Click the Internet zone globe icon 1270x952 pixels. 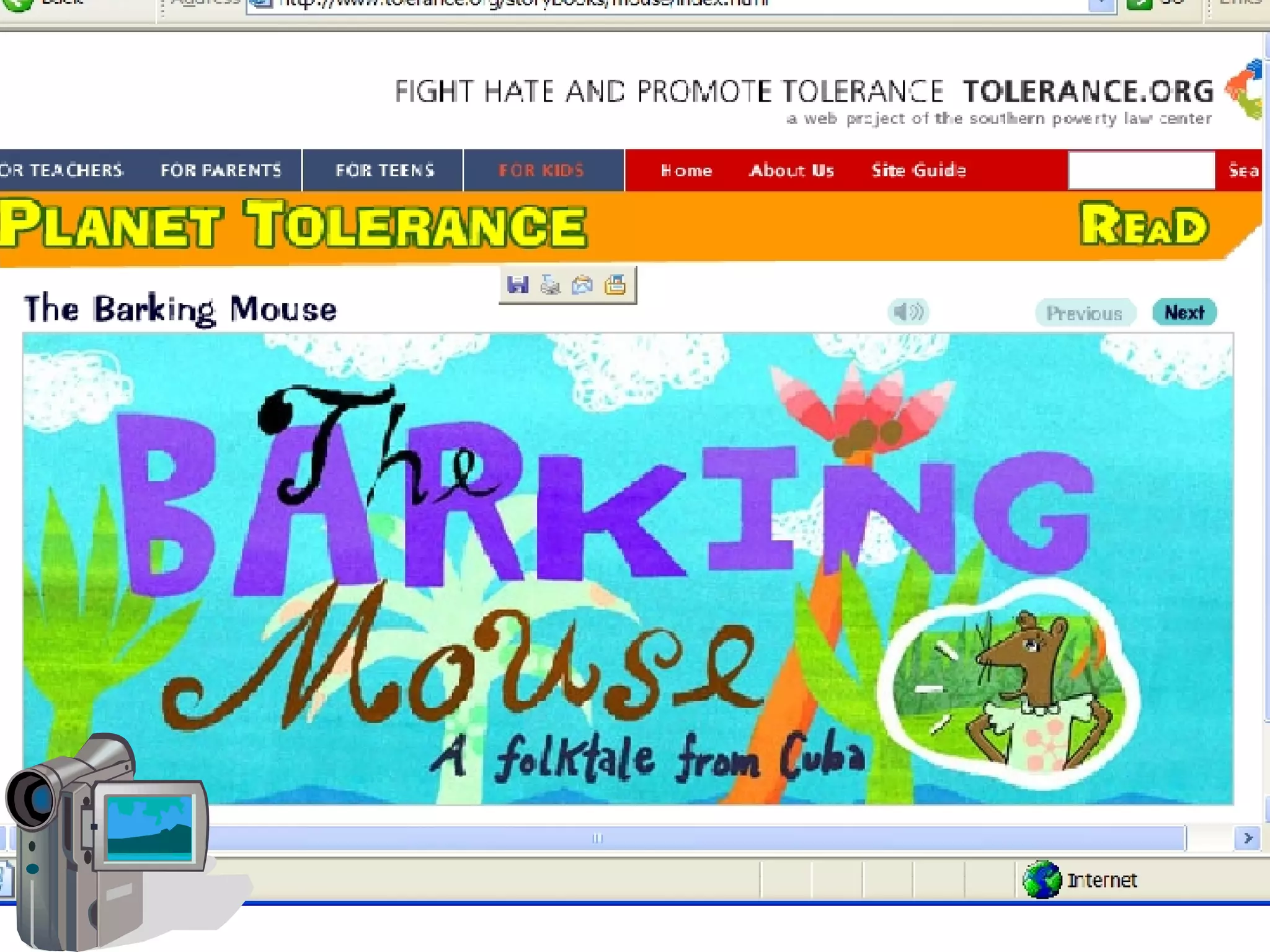[1042, 880]
